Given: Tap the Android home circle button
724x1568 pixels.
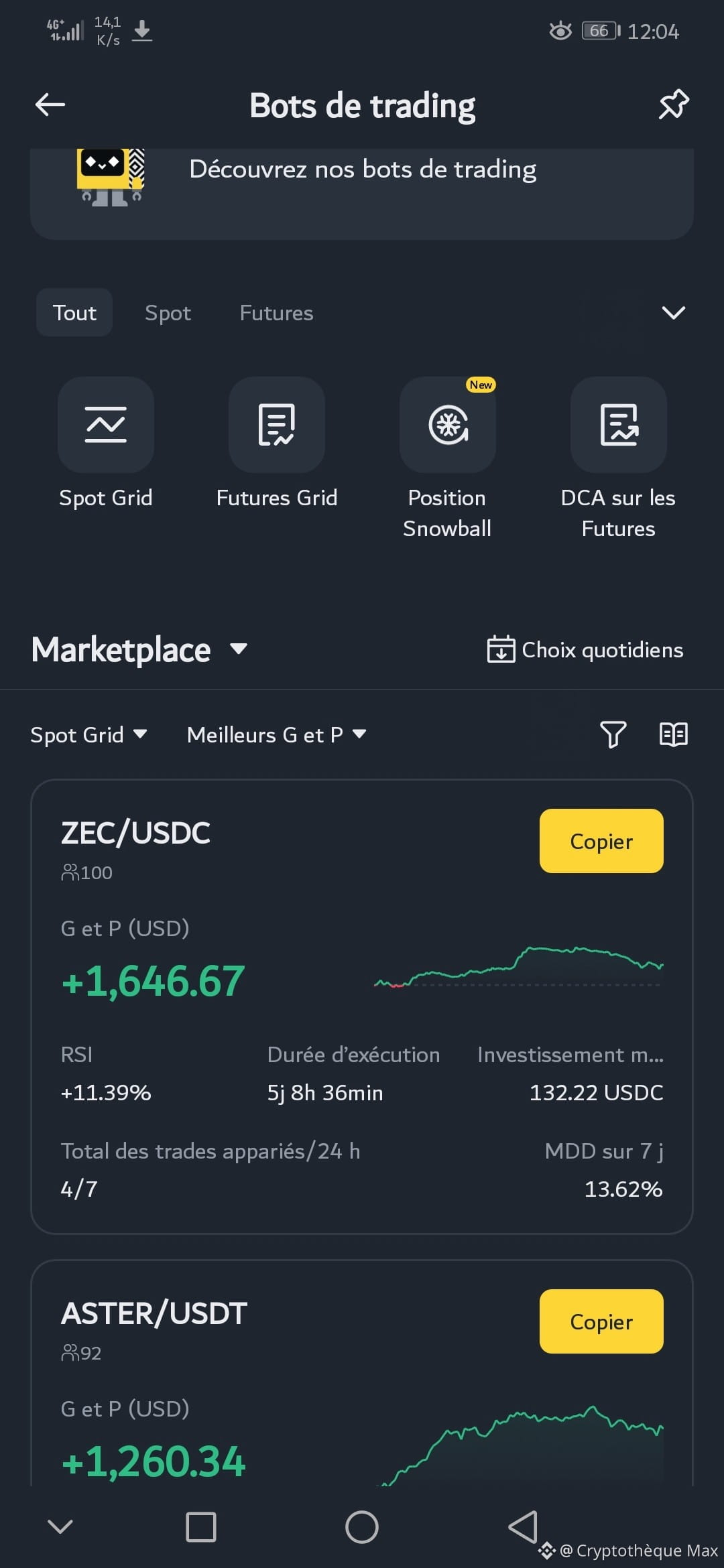Looking at the screenshot, I should [362, 1527].
